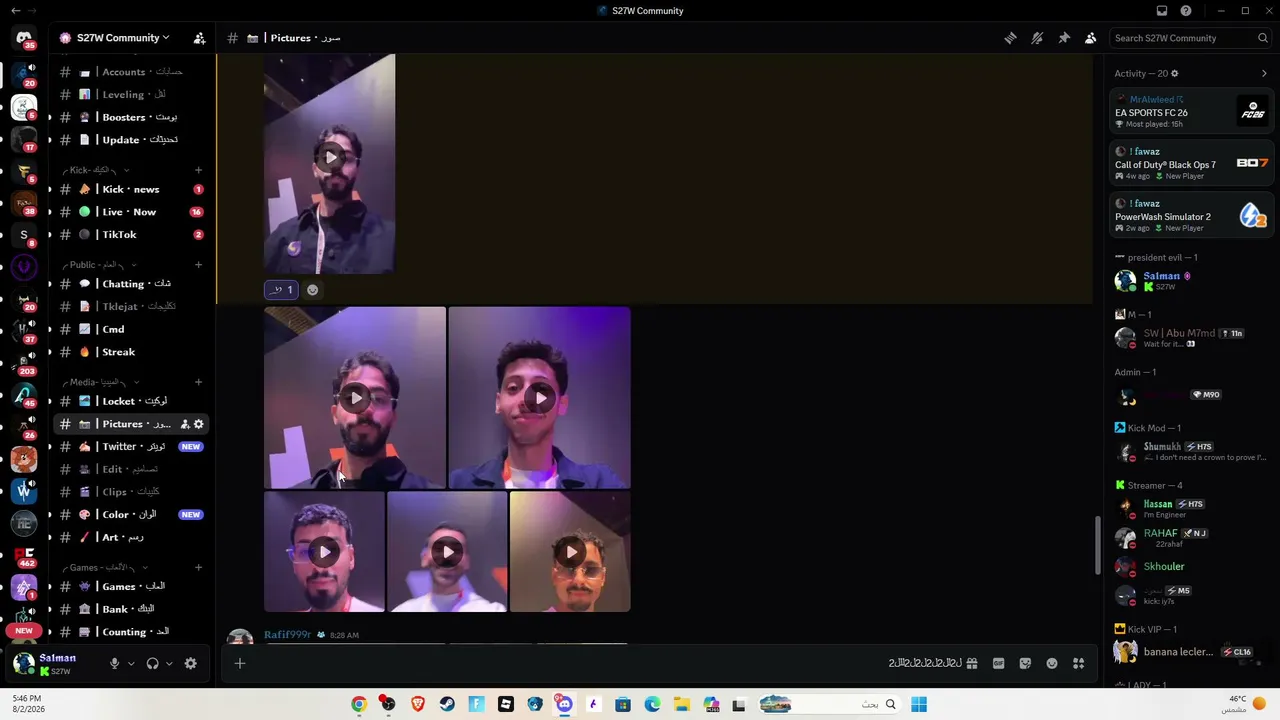Open user settings gear
Image resolution: width=1280 pixels, height=720 pixels.
(x=190, y=663)
